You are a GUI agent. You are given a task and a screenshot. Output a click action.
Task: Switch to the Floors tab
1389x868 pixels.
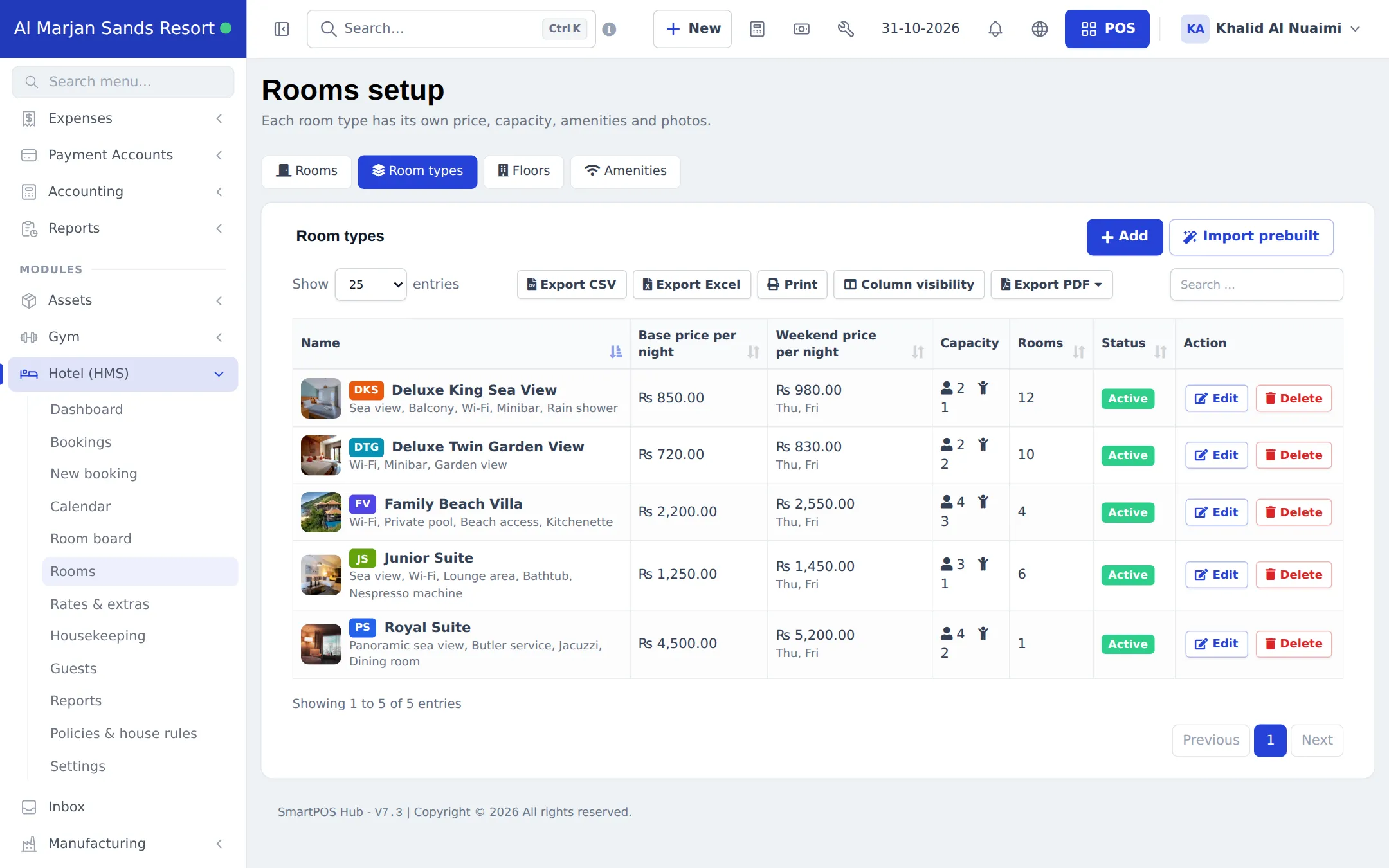point(523,171)
